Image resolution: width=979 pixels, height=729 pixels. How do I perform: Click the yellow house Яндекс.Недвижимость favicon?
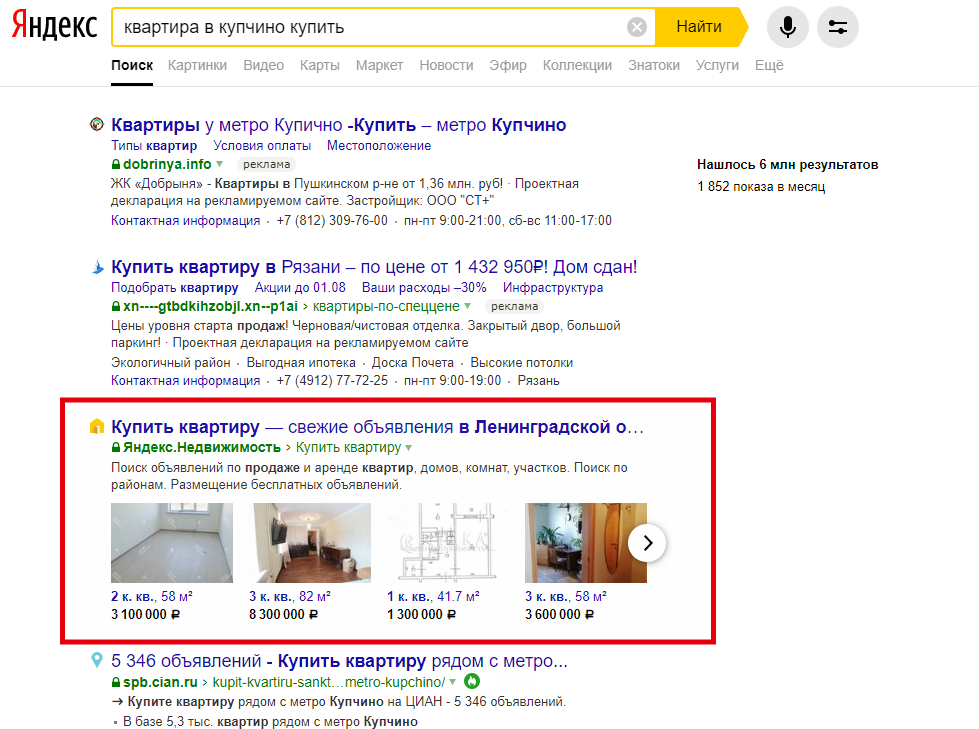pyautogui.click(x=97, y=426)
